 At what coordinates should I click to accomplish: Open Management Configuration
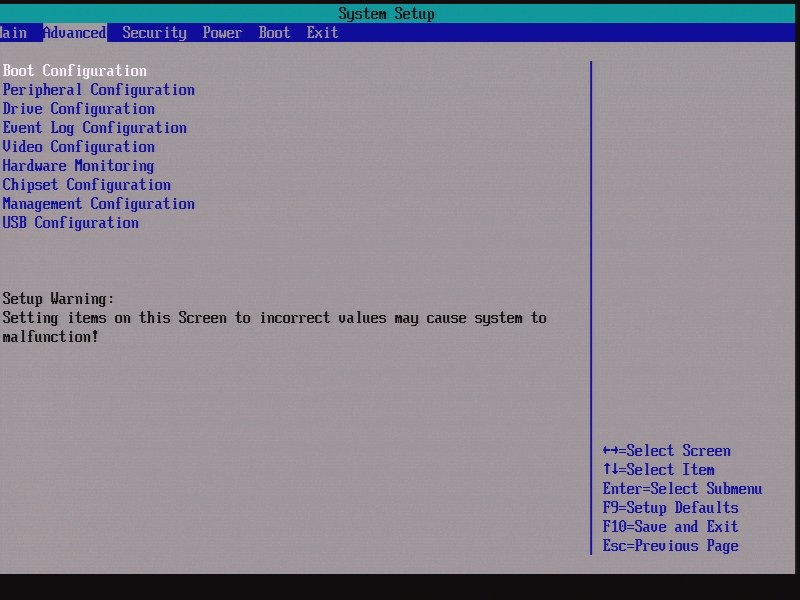pos(97,203)
